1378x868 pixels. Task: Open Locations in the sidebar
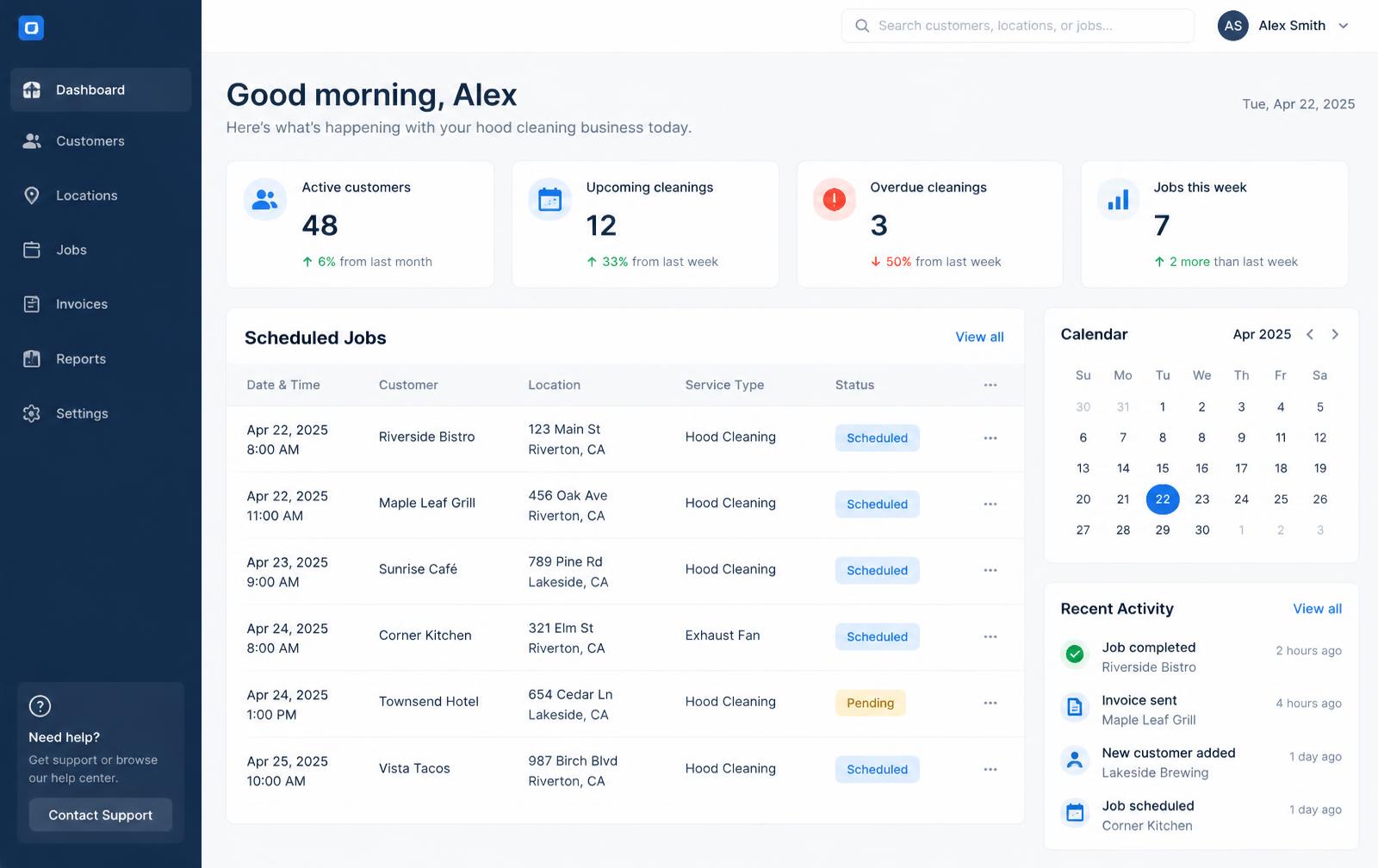[x=101, y=195]
